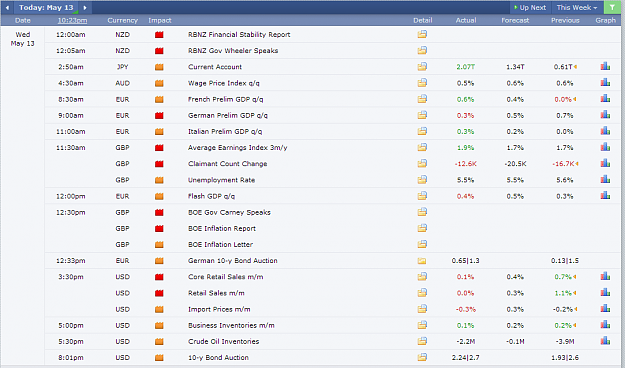Click the Wed May 13 date cell
This screenshot has width=625, height=368.
[x=22, y=39]
